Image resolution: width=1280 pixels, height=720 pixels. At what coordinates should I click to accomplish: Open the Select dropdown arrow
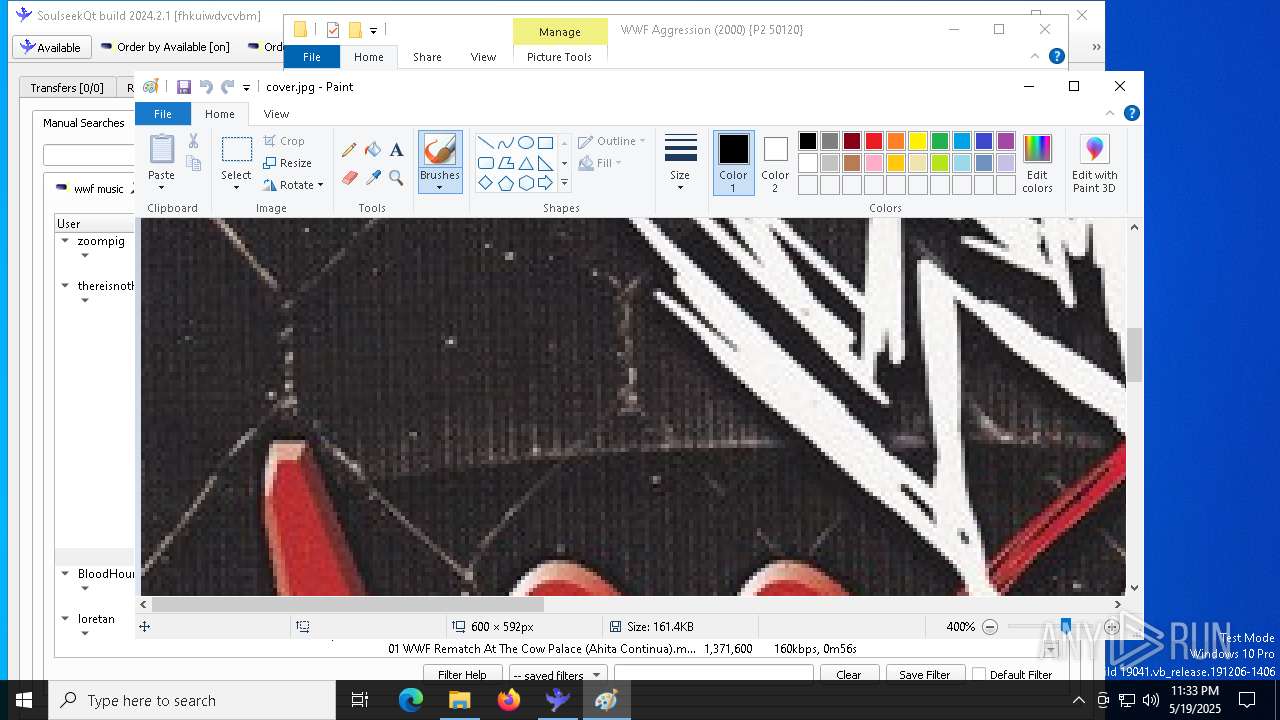pyautogui.click(x=237, y=187)
